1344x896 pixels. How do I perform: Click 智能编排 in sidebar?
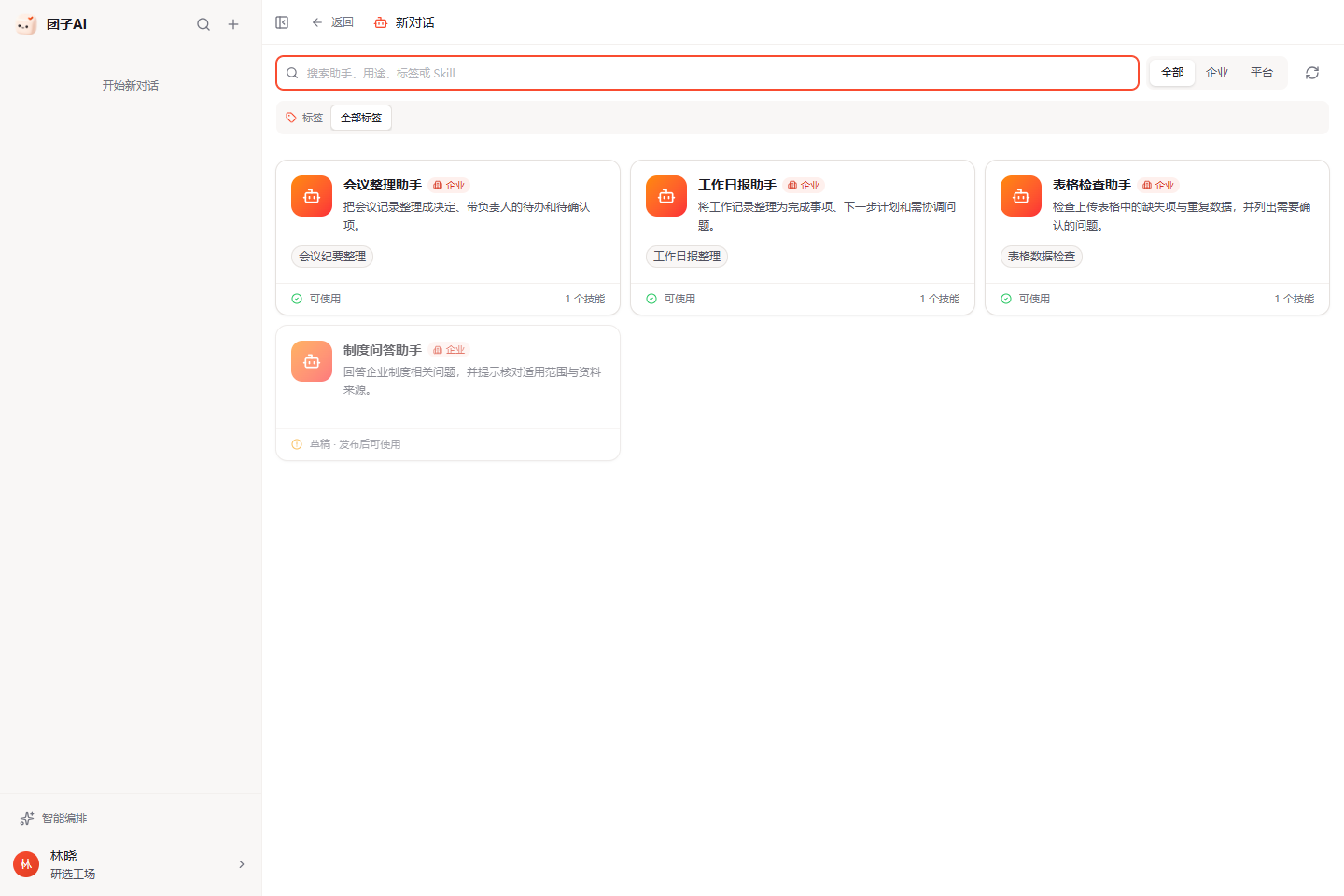54,819
